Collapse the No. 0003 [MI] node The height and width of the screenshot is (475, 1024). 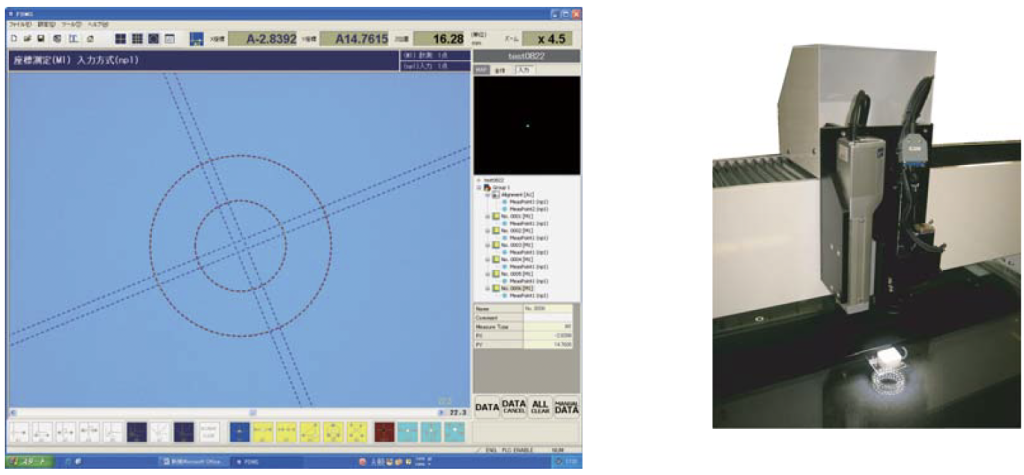488,245
